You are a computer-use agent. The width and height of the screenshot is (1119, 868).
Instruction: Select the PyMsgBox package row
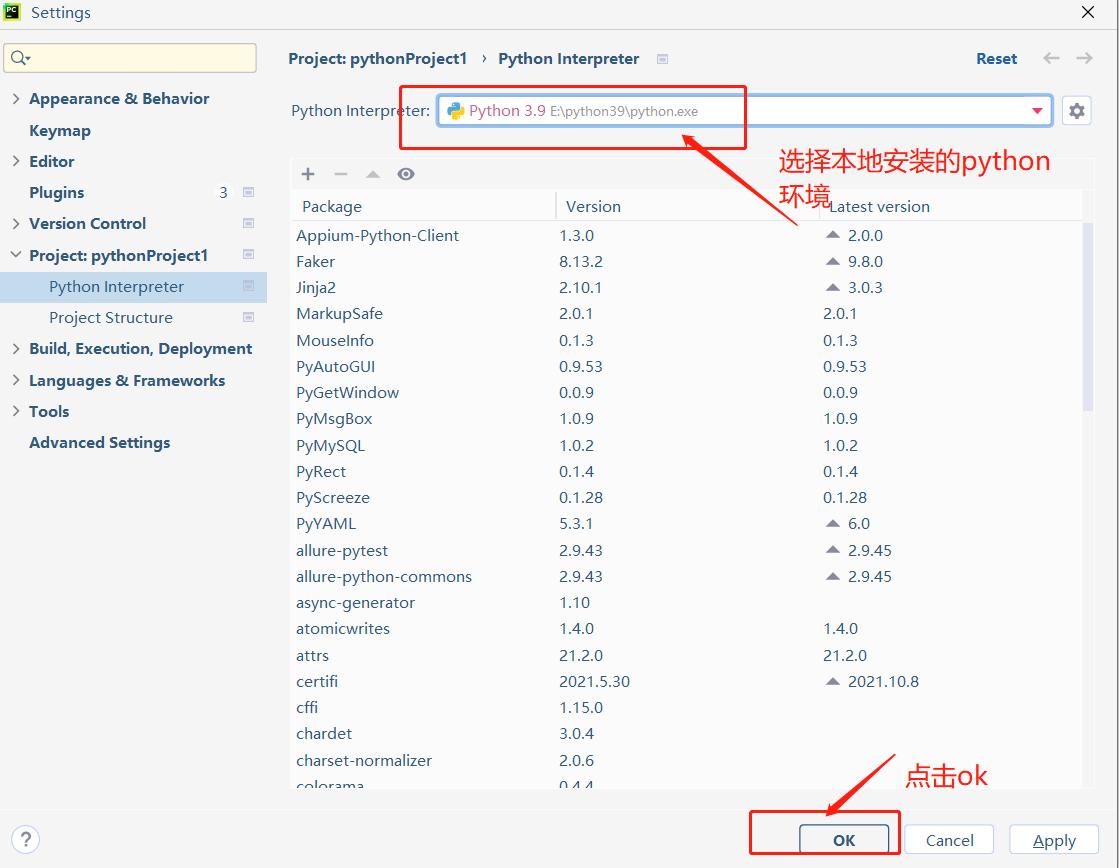point(687,418)
